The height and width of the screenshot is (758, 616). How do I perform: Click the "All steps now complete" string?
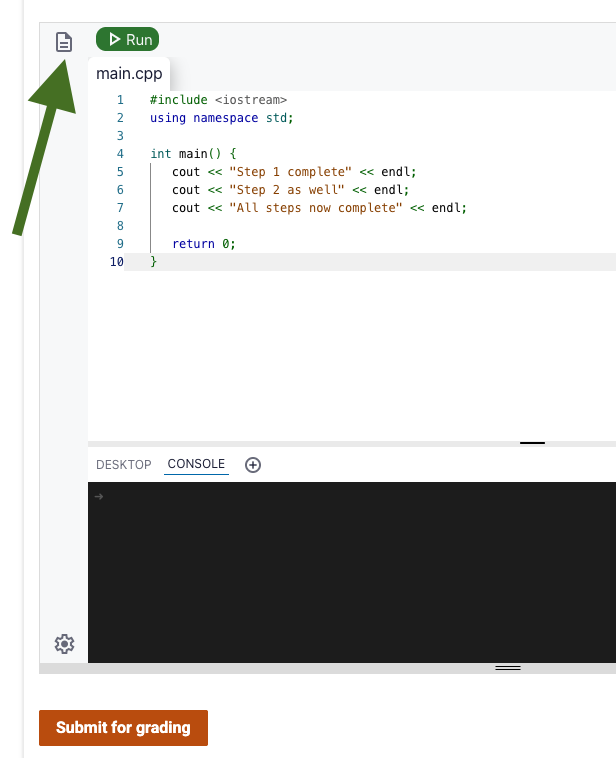pos(316,208)
